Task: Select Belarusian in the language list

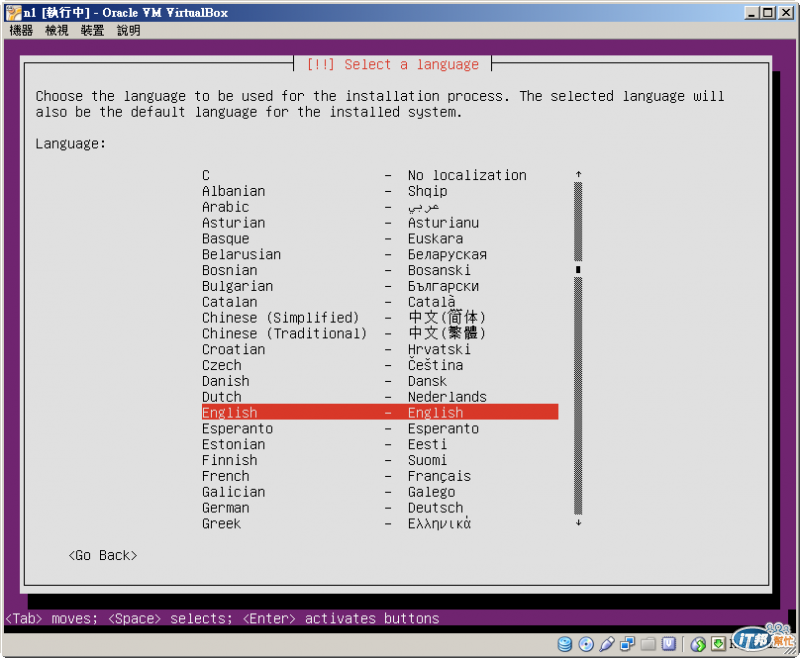Action: click(380, 254)
